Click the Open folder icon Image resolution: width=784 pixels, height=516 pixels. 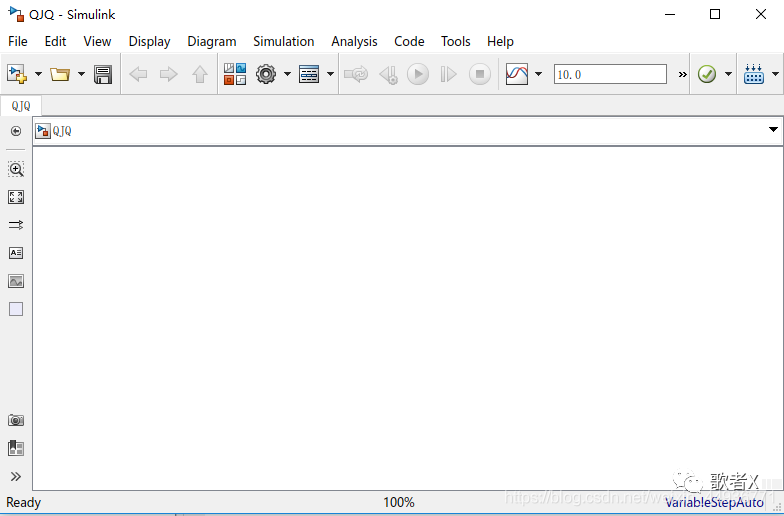(x=60, y=74)
